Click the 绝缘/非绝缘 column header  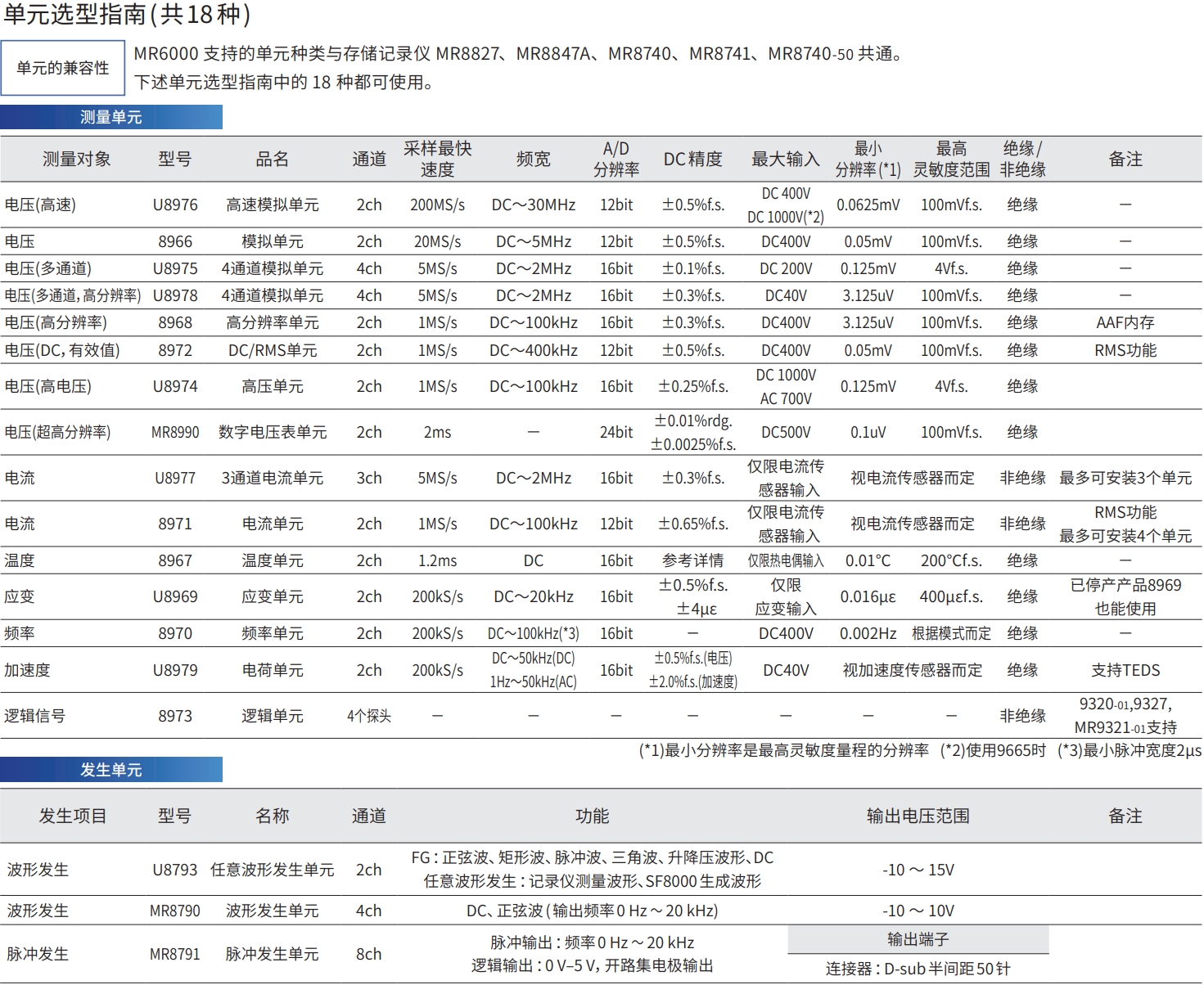pos(1022,159)
